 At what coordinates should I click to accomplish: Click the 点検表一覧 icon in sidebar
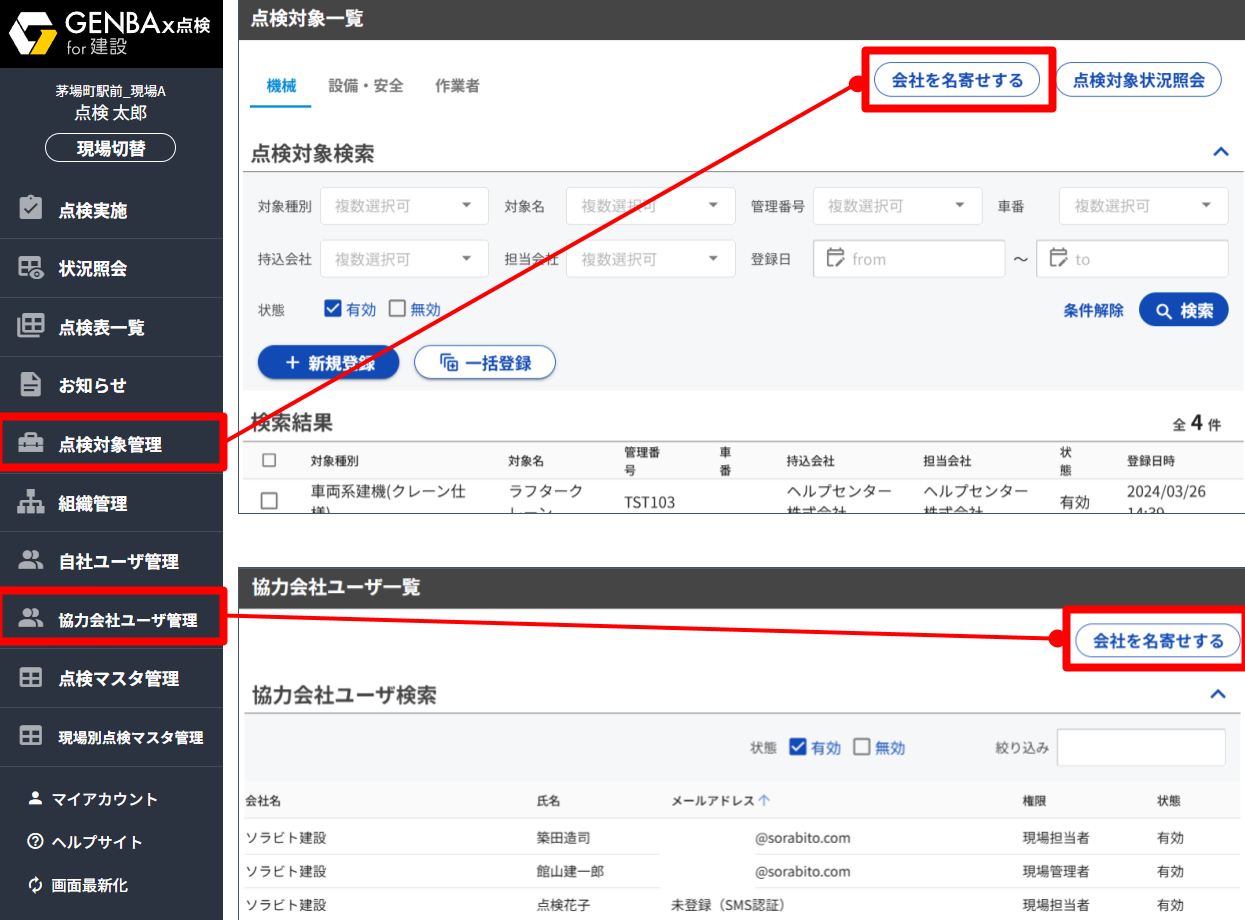31,326
